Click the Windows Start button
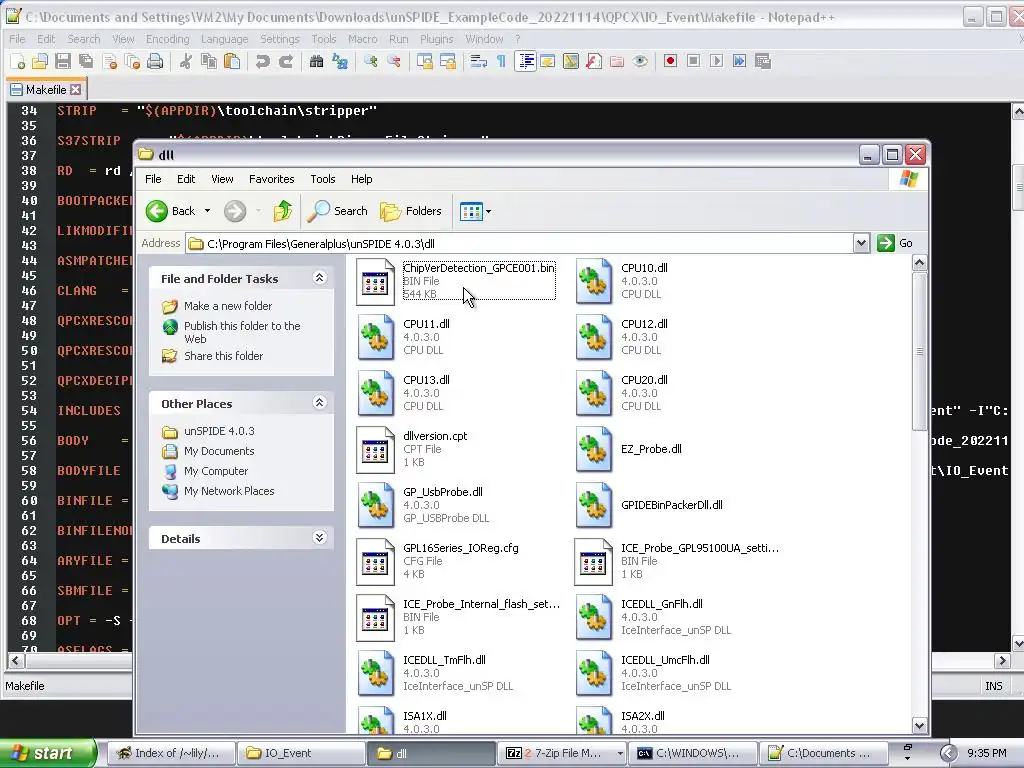 coord(48,753)
